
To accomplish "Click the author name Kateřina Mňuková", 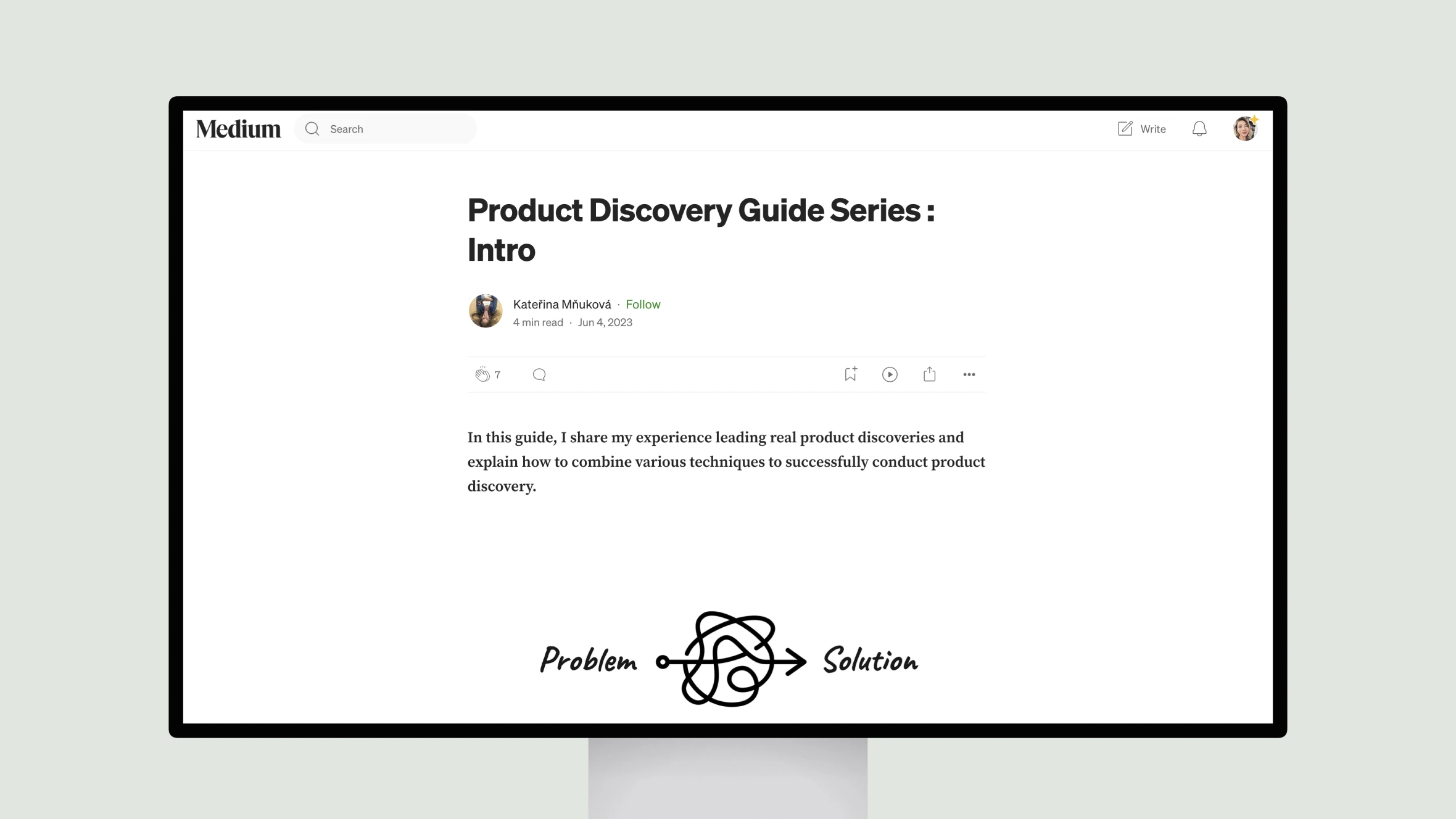I will point(562,304).
